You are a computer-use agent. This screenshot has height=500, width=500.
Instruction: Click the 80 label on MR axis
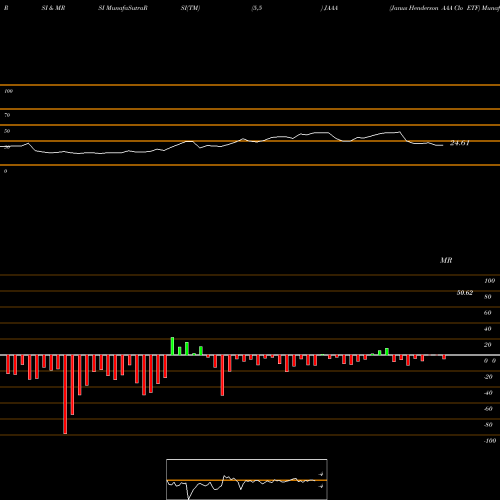click(x=488, y=297)
